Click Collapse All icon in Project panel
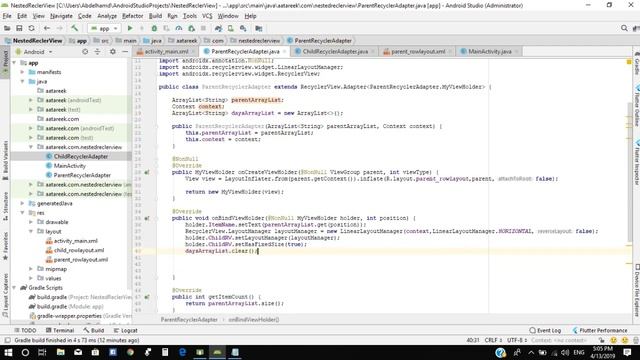Viewport: 640px width, 360px height. tap(97, 52)
